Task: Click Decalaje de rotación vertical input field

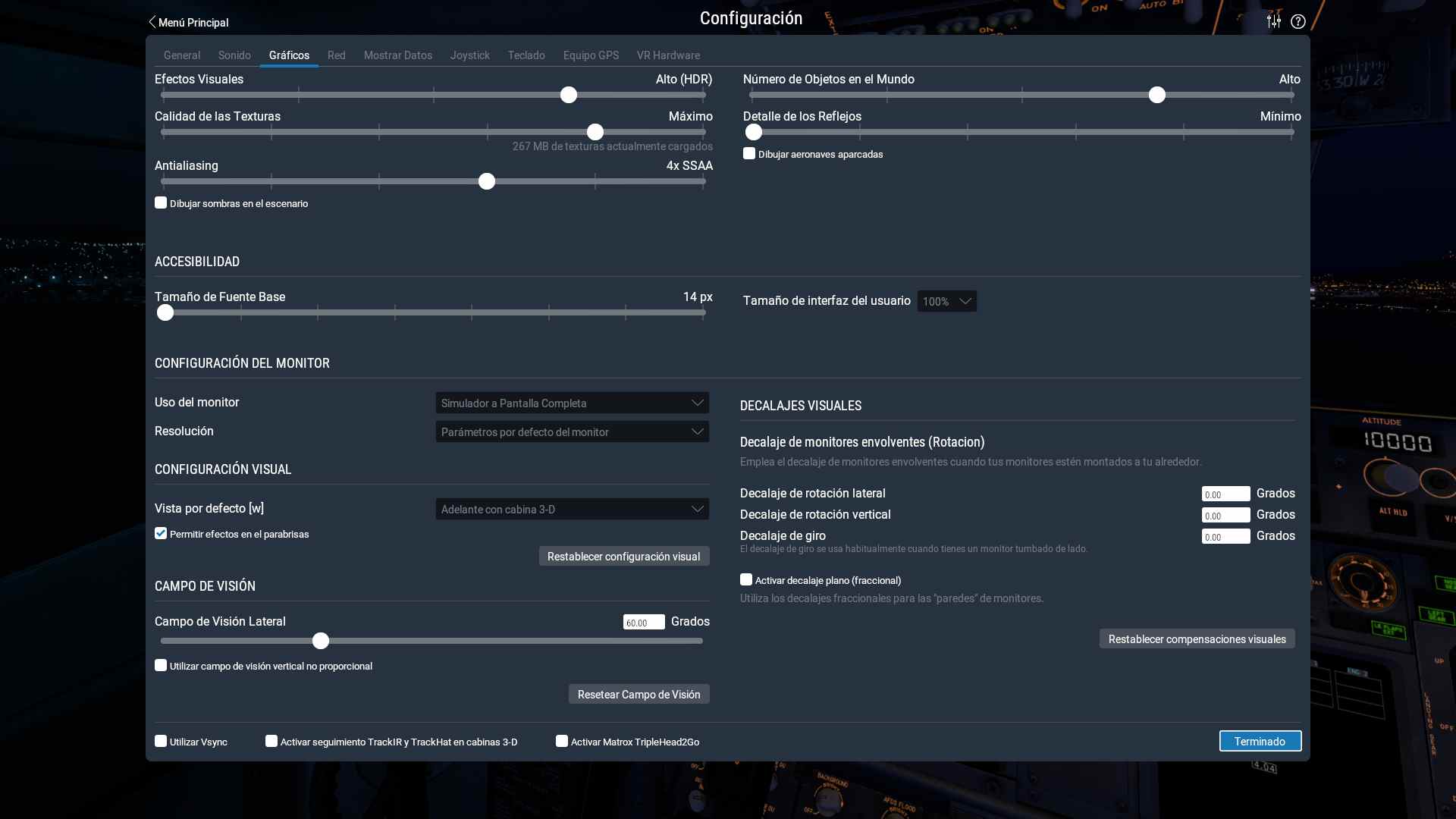Action: (x=1225, y=515)
